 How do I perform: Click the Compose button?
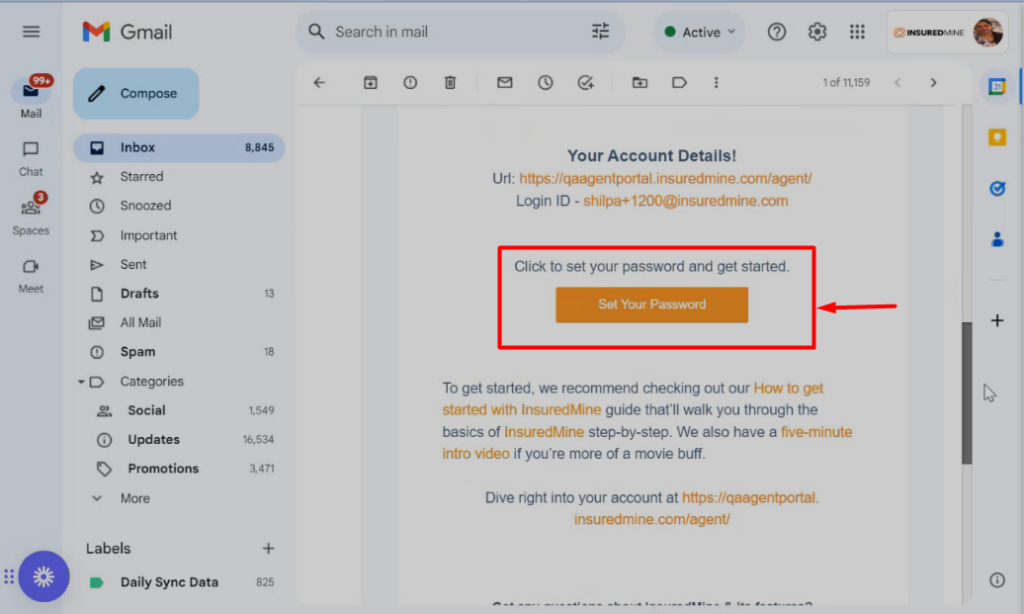click(136, 93)
